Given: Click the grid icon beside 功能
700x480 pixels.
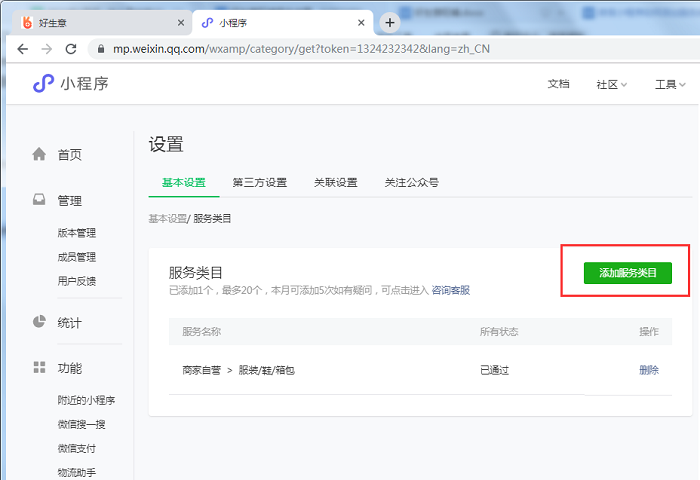Looking at the screenshot, I should [x=39, y=367].
